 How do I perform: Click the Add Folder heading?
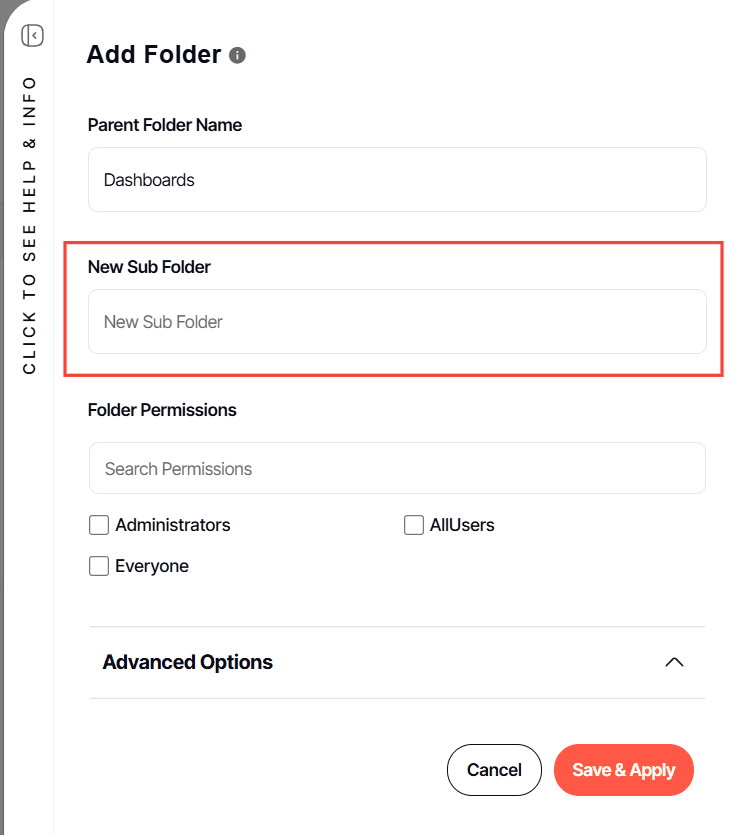(153, 54)
